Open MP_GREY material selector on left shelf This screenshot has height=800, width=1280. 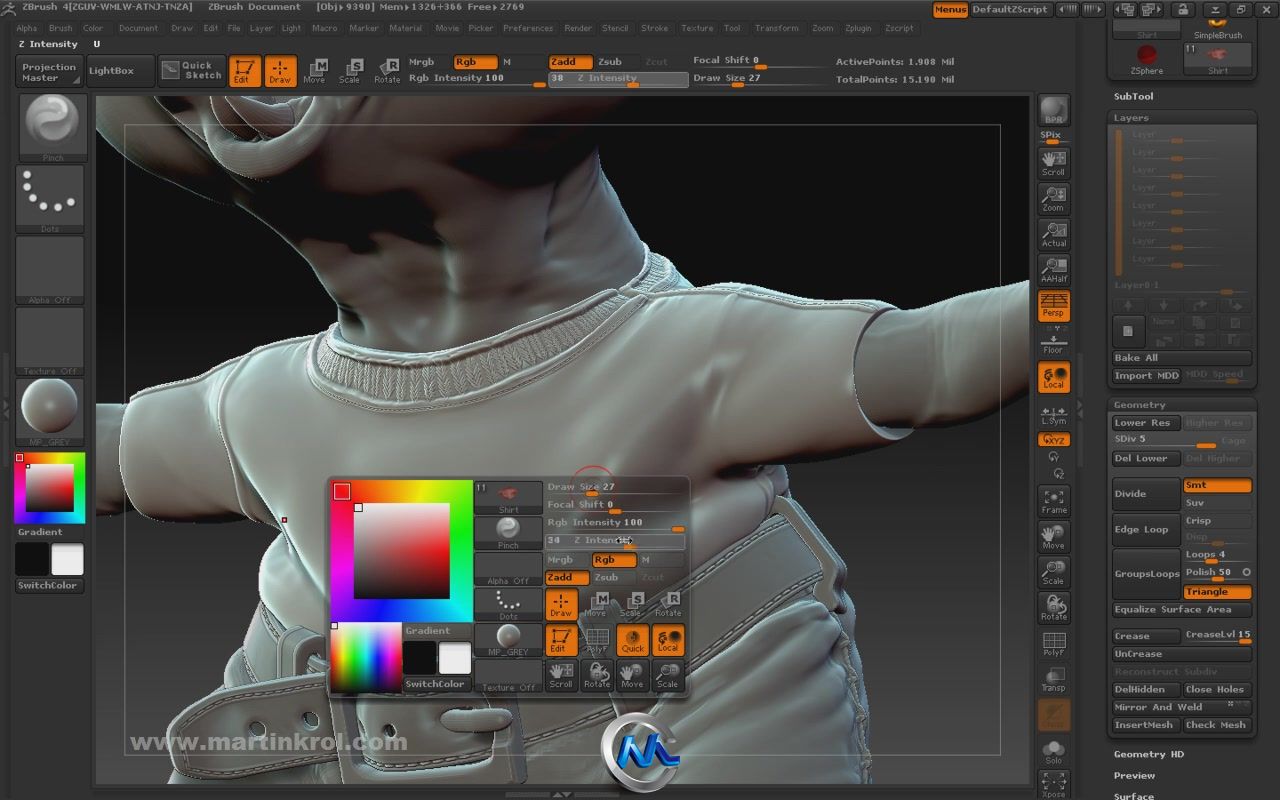[x=50, y=411]
